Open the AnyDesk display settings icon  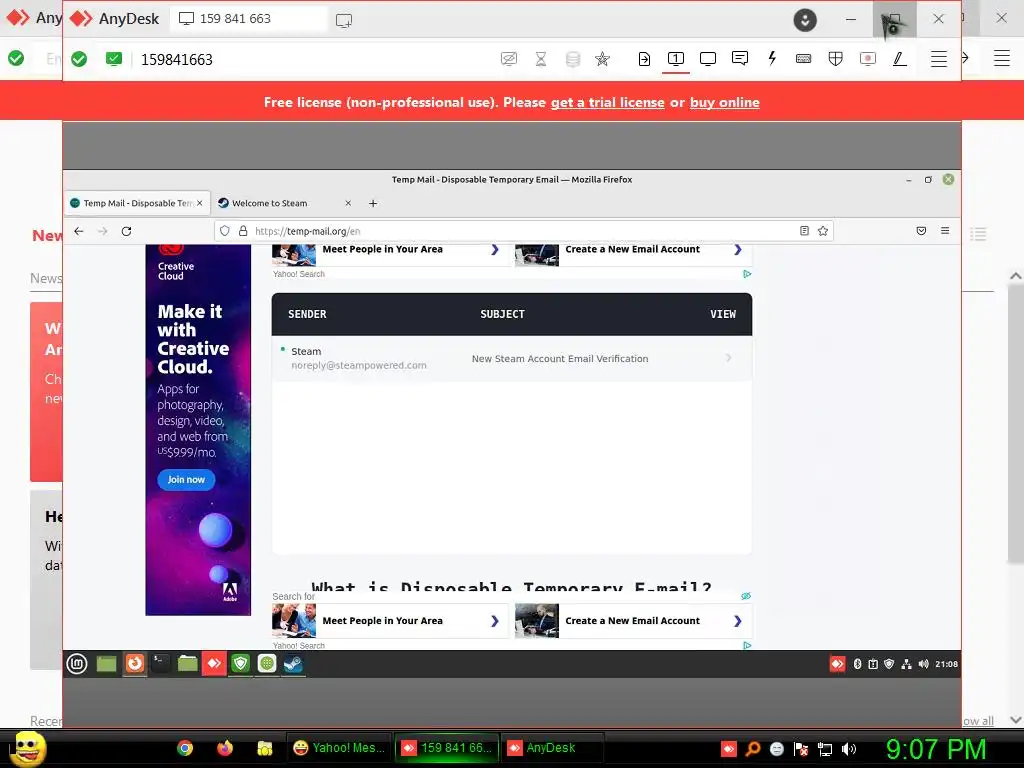(708, 59)
